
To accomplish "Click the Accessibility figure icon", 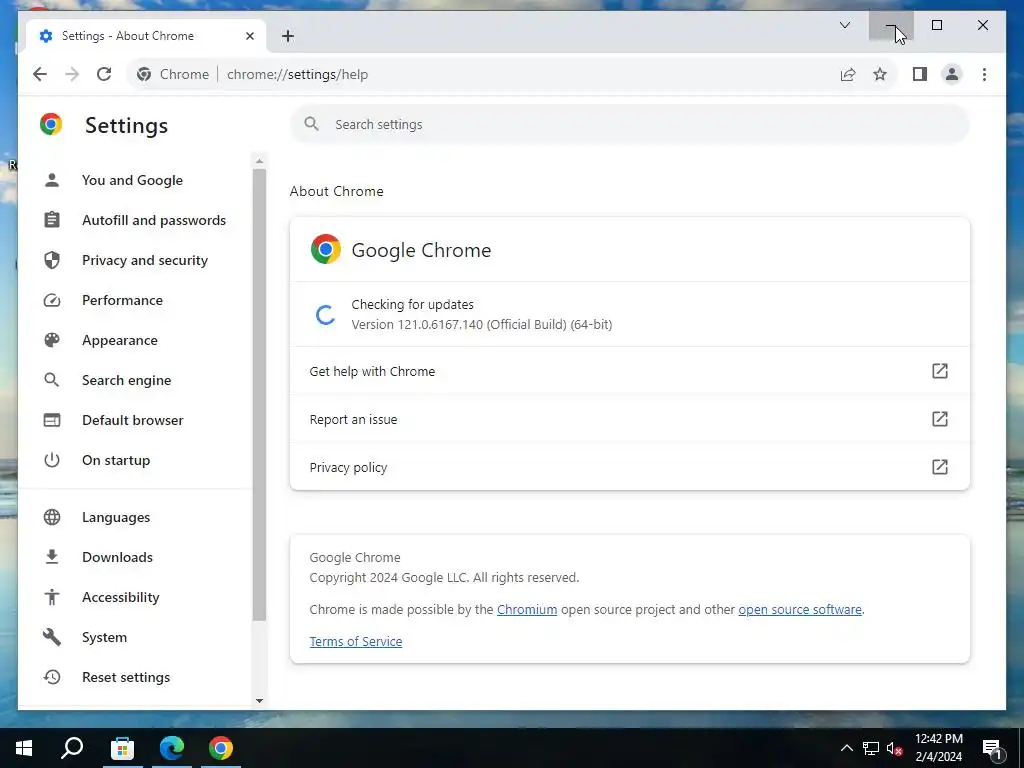I will [x=52, y=597].
